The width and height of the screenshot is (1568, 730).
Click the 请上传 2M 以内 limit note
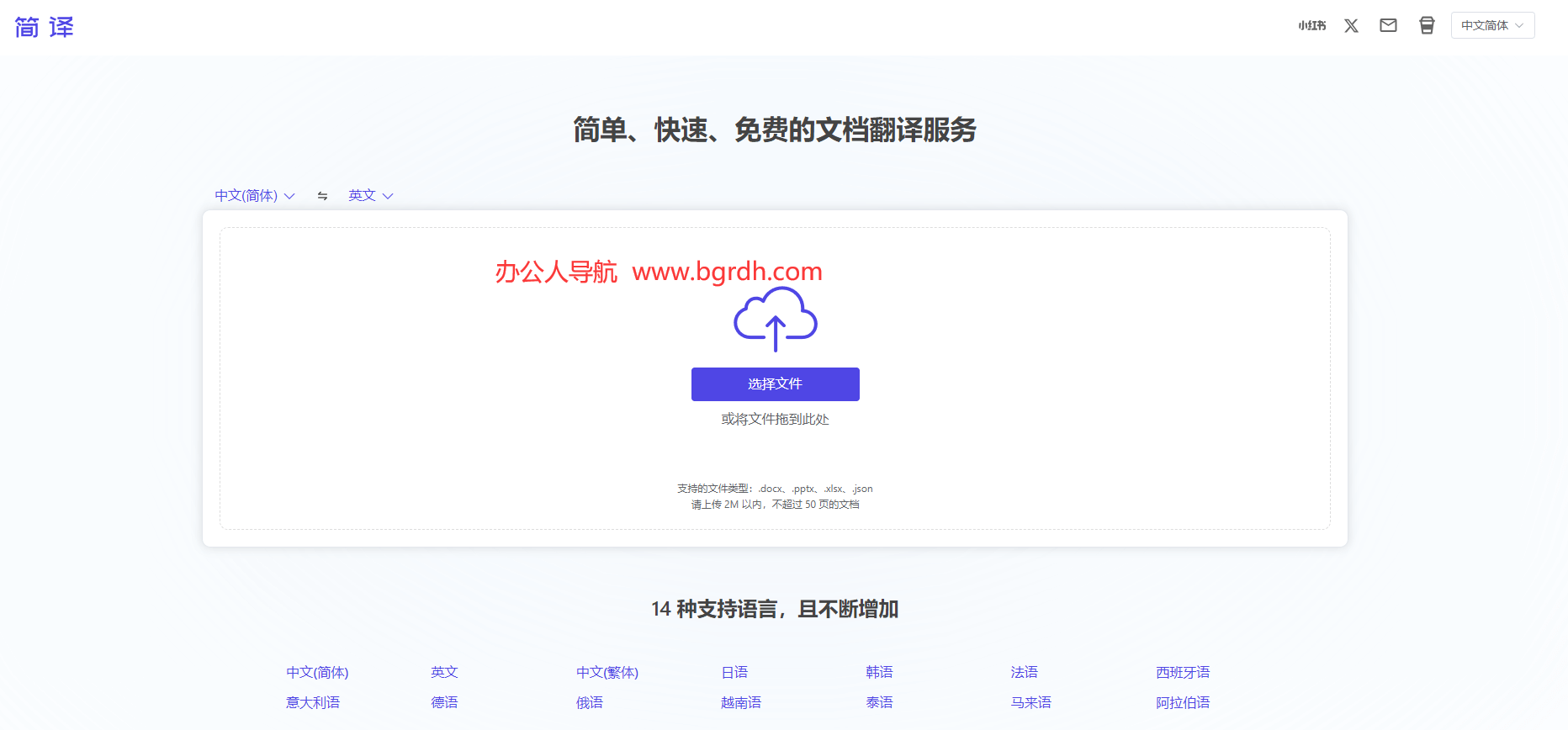pos(775,505)
